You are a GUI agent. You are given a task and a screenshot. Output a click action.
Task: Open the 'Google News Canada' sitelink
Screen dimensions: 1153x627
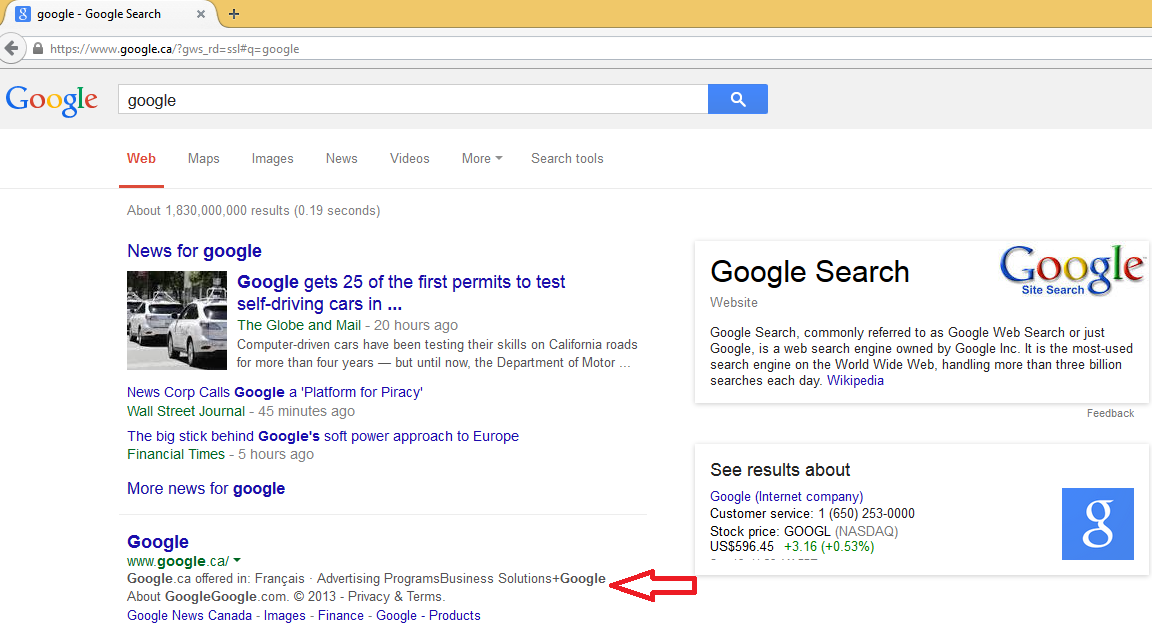click(x=190, y=616)
